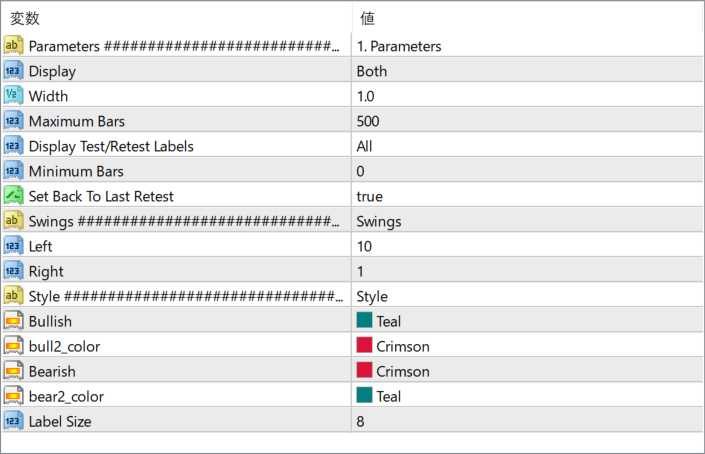This screenshot has height=454, width=705.
Task: Click the Crimson swatch for bull2_color
Action: (x=364, y=345)
